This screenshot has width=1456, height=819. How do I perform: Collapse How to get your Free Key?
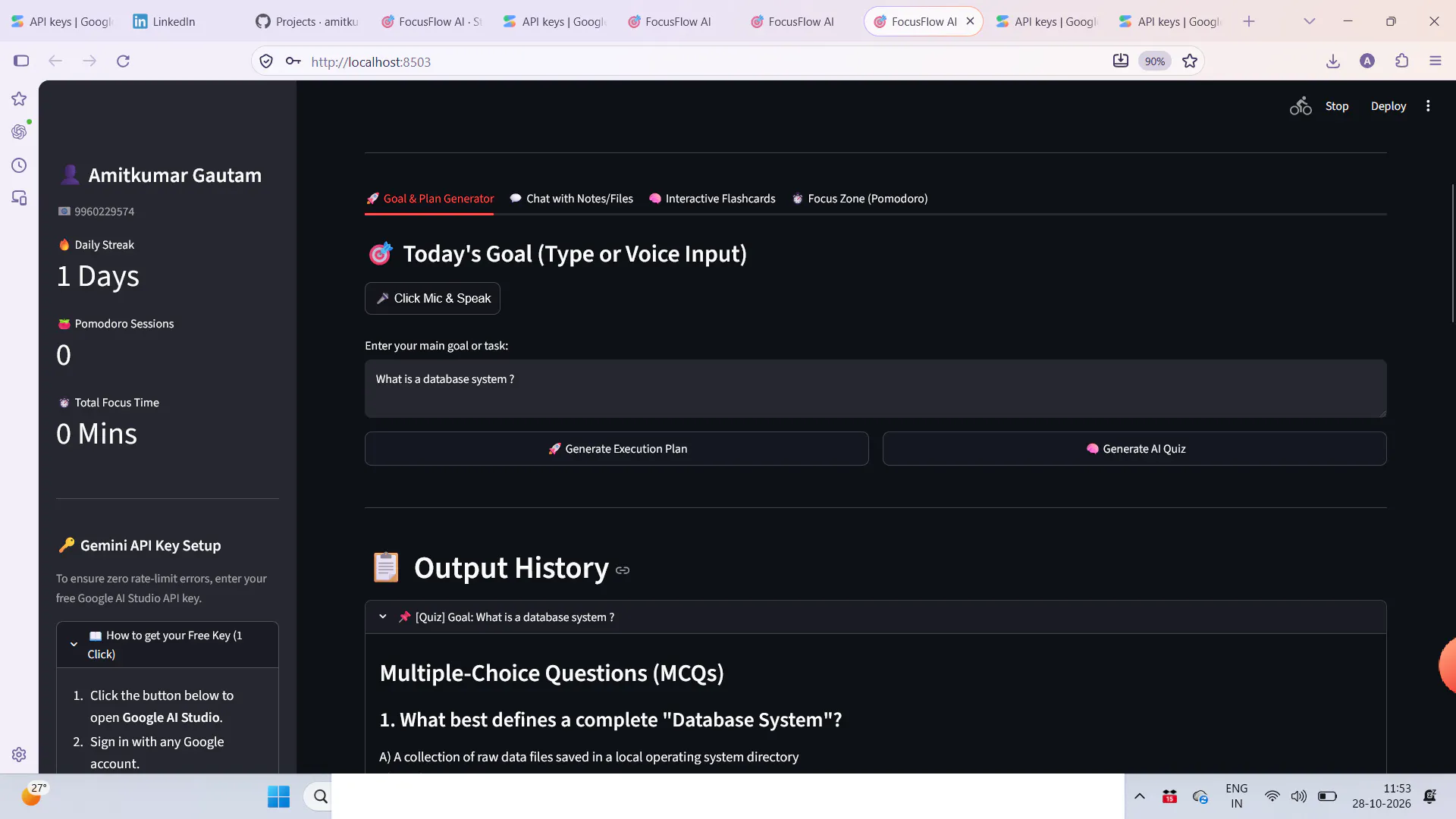[168, 645]
